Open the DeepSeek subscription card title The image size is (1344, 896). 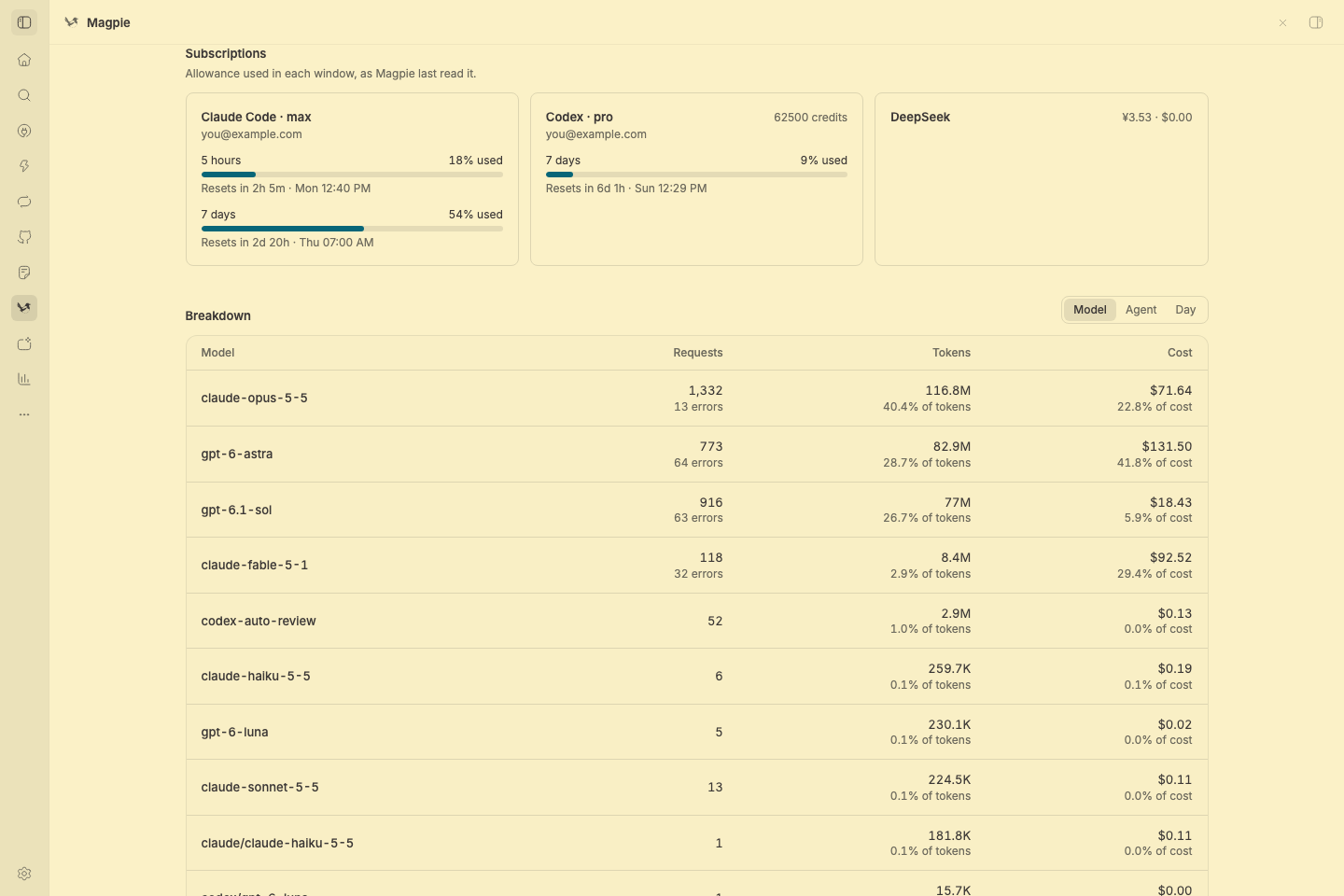tap(920, 117)
